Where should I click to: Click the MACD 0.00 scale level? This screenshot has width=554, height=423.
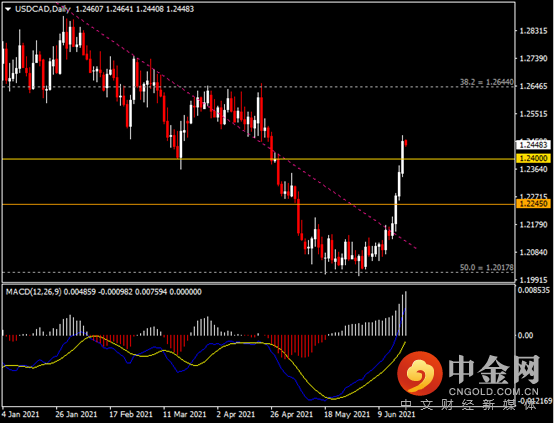525,335
